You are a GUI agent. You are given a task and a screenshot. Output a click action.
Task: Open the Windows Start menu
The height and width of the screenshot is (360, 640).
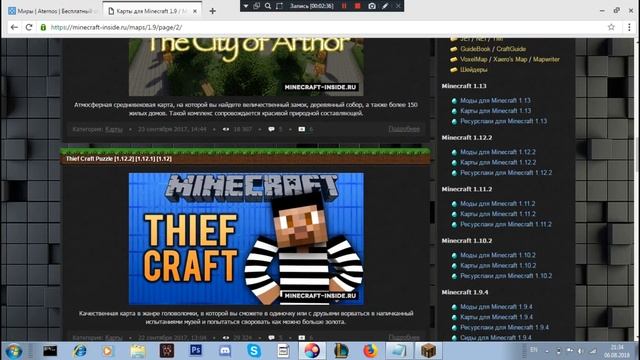pos(13,351)
